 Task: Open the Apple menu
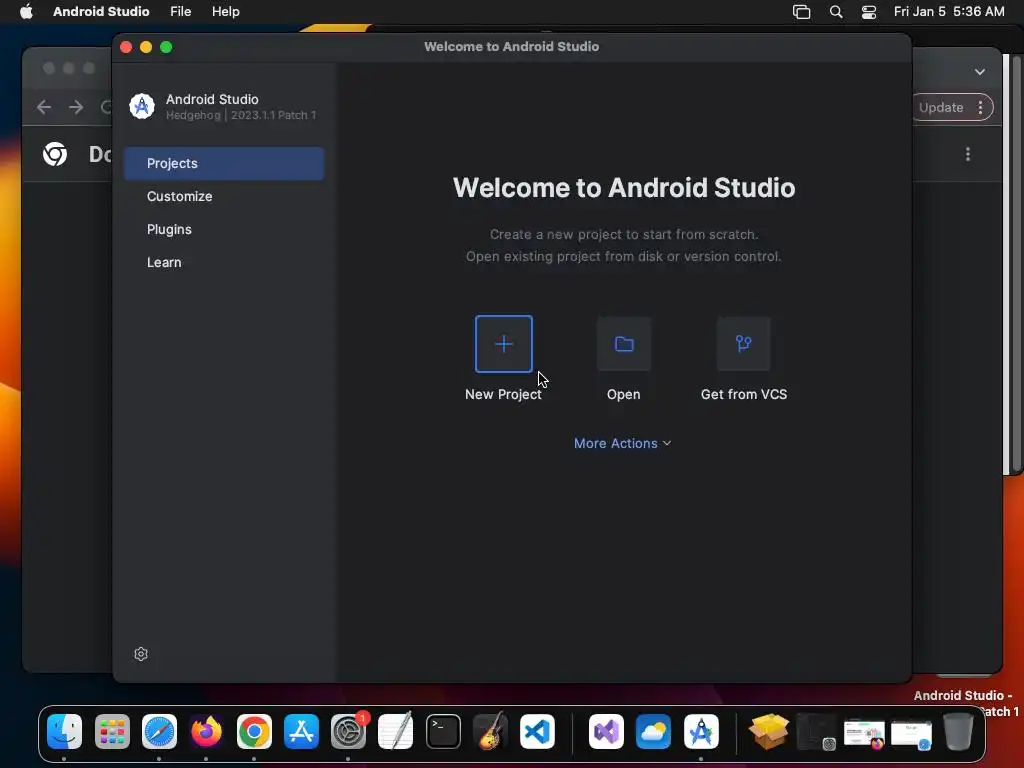[26, 12]
